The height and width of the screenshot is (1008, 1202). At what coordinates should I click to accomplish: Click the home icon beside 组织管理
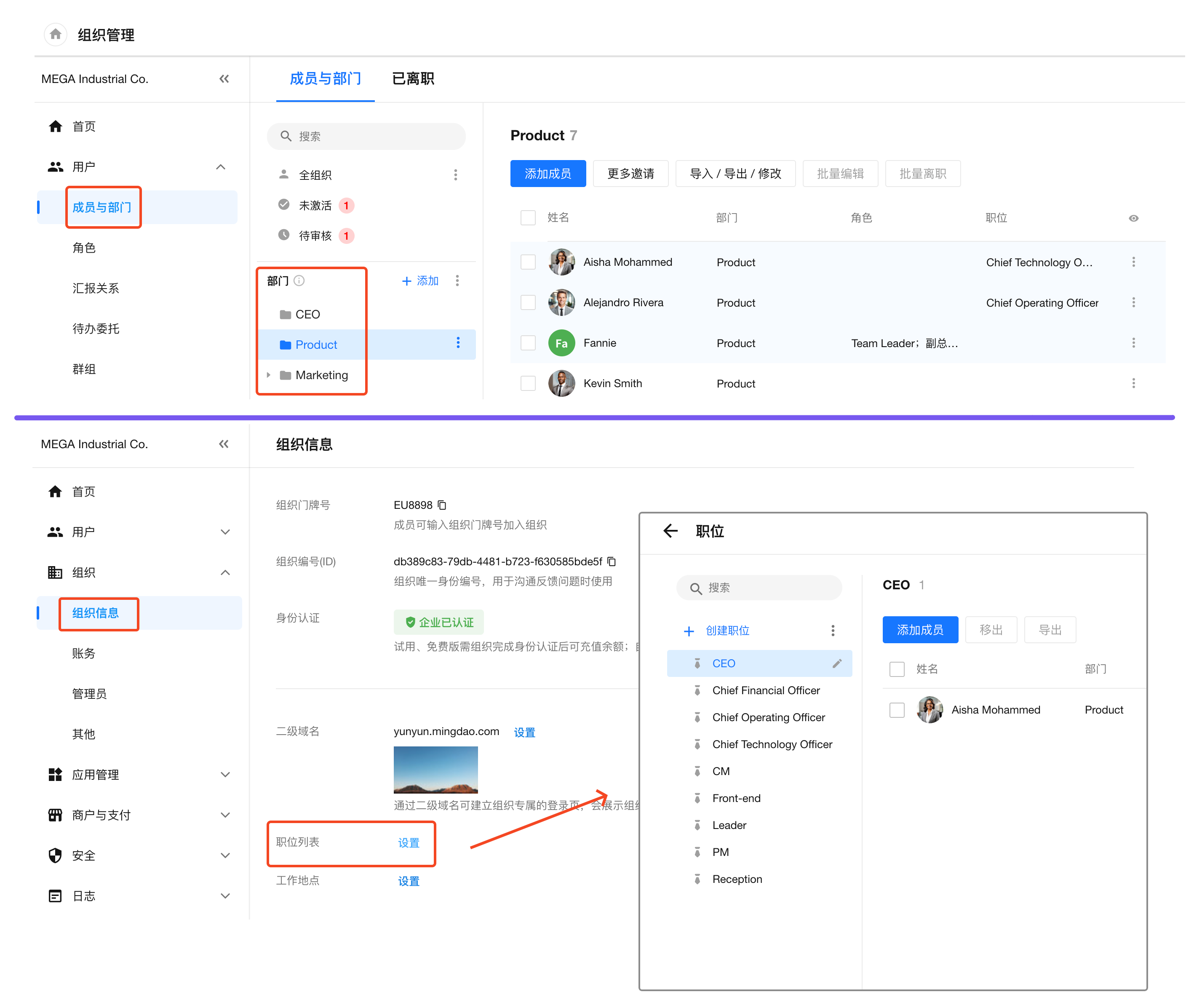click(55, 35)
